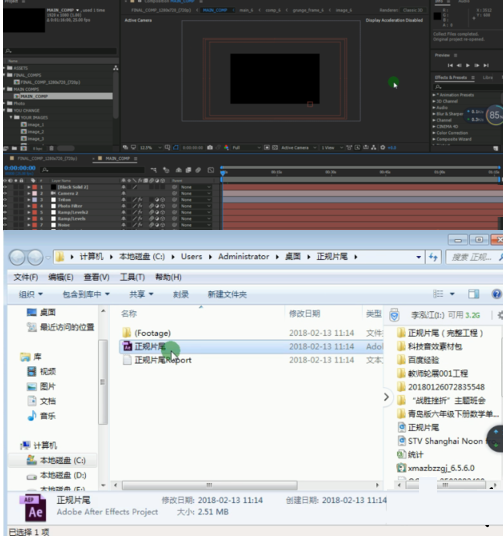Open the 查看(V) menu in Explorer
The height and width of the screenshot is (540, 503).
click(x=96, y=277)
